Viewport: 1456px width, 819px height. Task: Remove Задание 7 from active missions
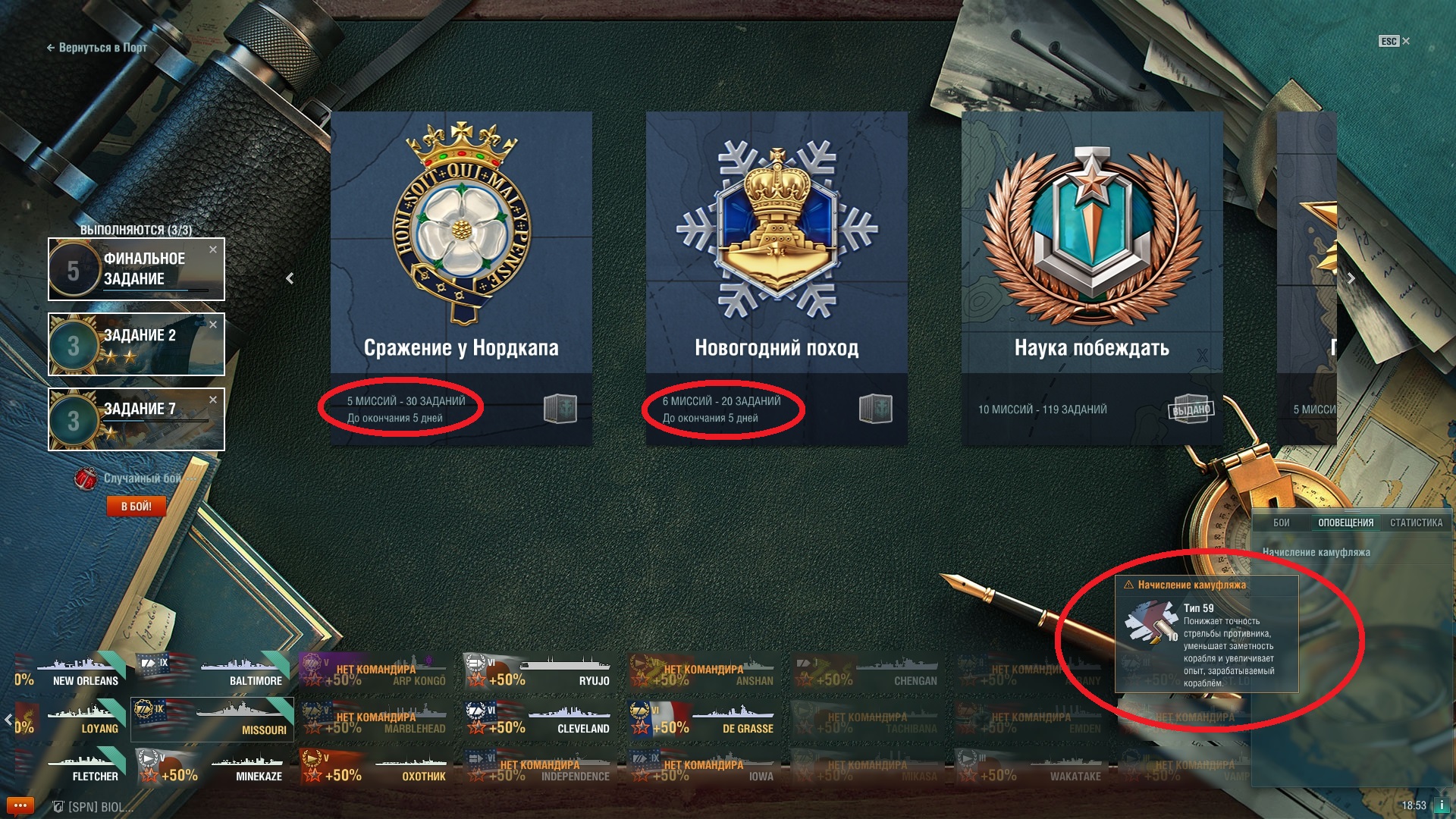click(x=213, y=400)
